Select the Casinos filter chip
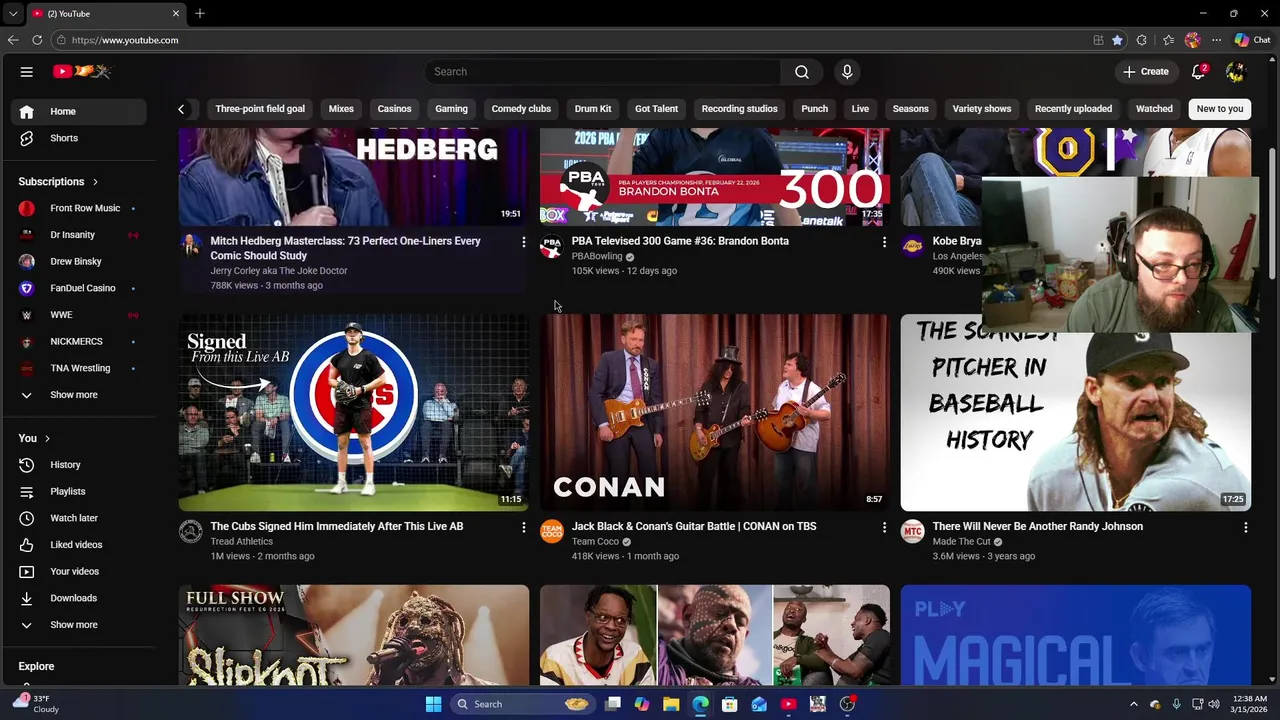Image resolution: width=1280 pixels, height=720 pixels. point(394,109)
